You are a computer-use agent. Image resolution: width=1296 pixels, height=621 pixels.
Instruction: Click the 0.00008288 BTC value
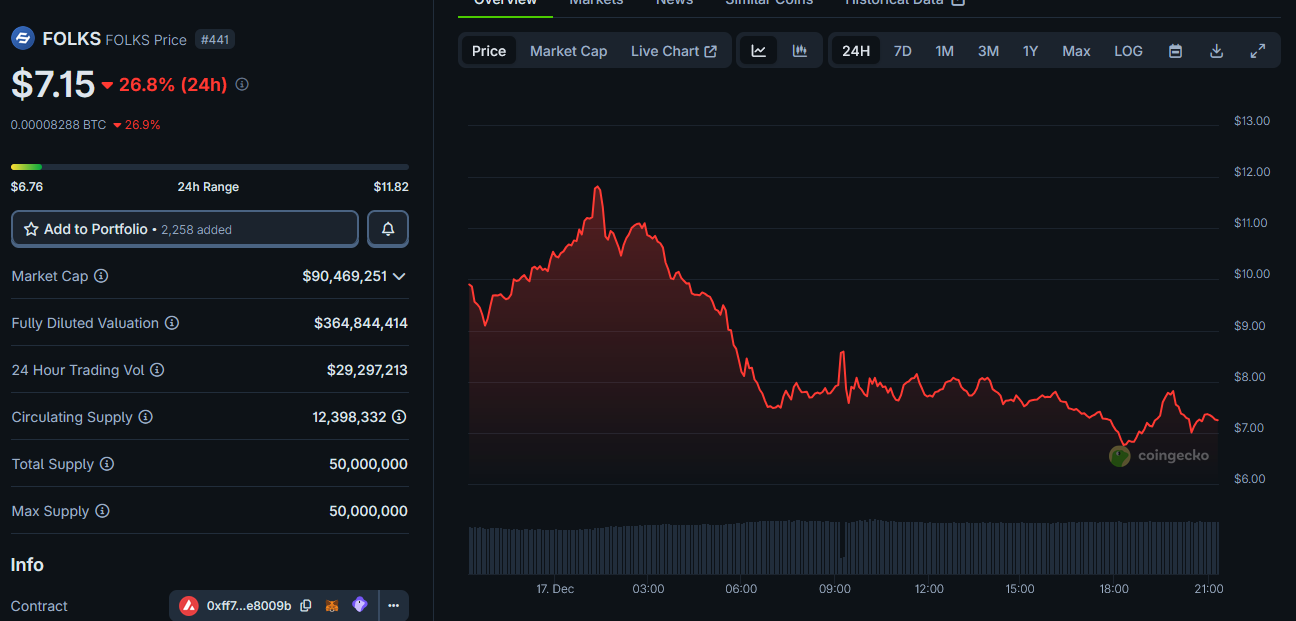[58, 125]
